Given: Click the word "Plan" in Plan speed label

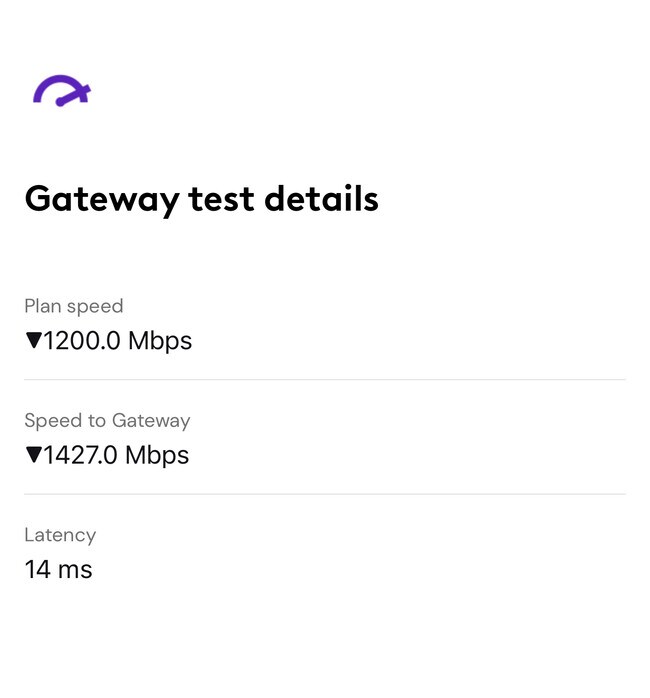Looking at the screenshot, I should click(x=42, y=306).
